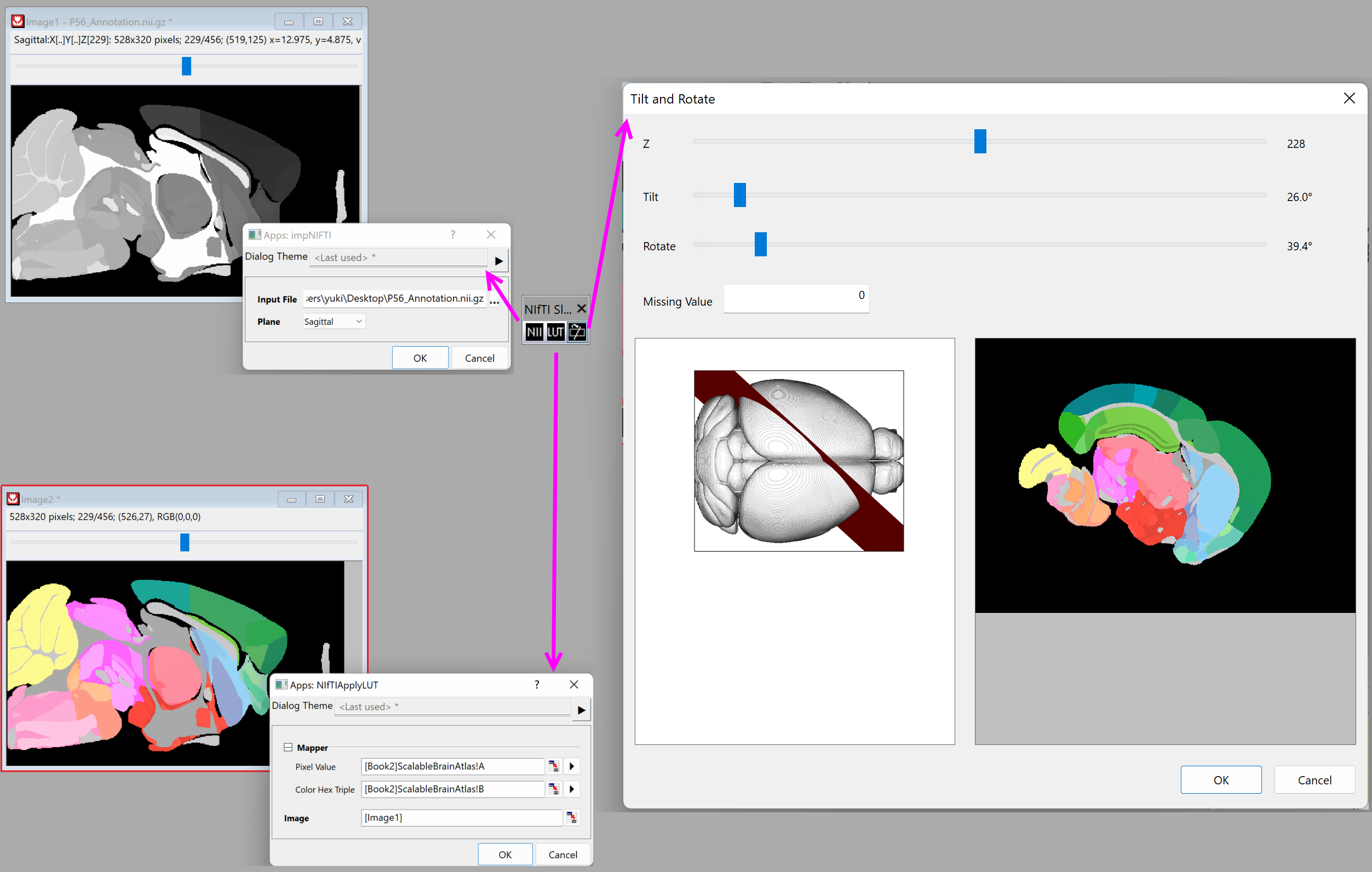
Task: Select the LUT icon on the NIfTI toolbar
Action: coord(555,332)
